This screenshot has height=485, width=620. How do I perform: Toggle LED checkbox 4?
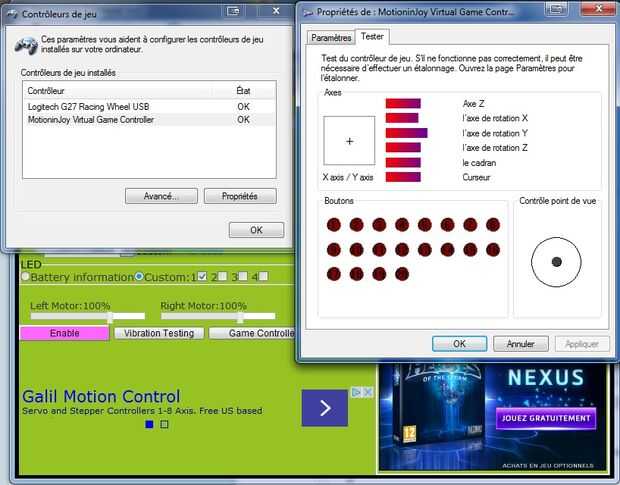[x=263, y=276]
